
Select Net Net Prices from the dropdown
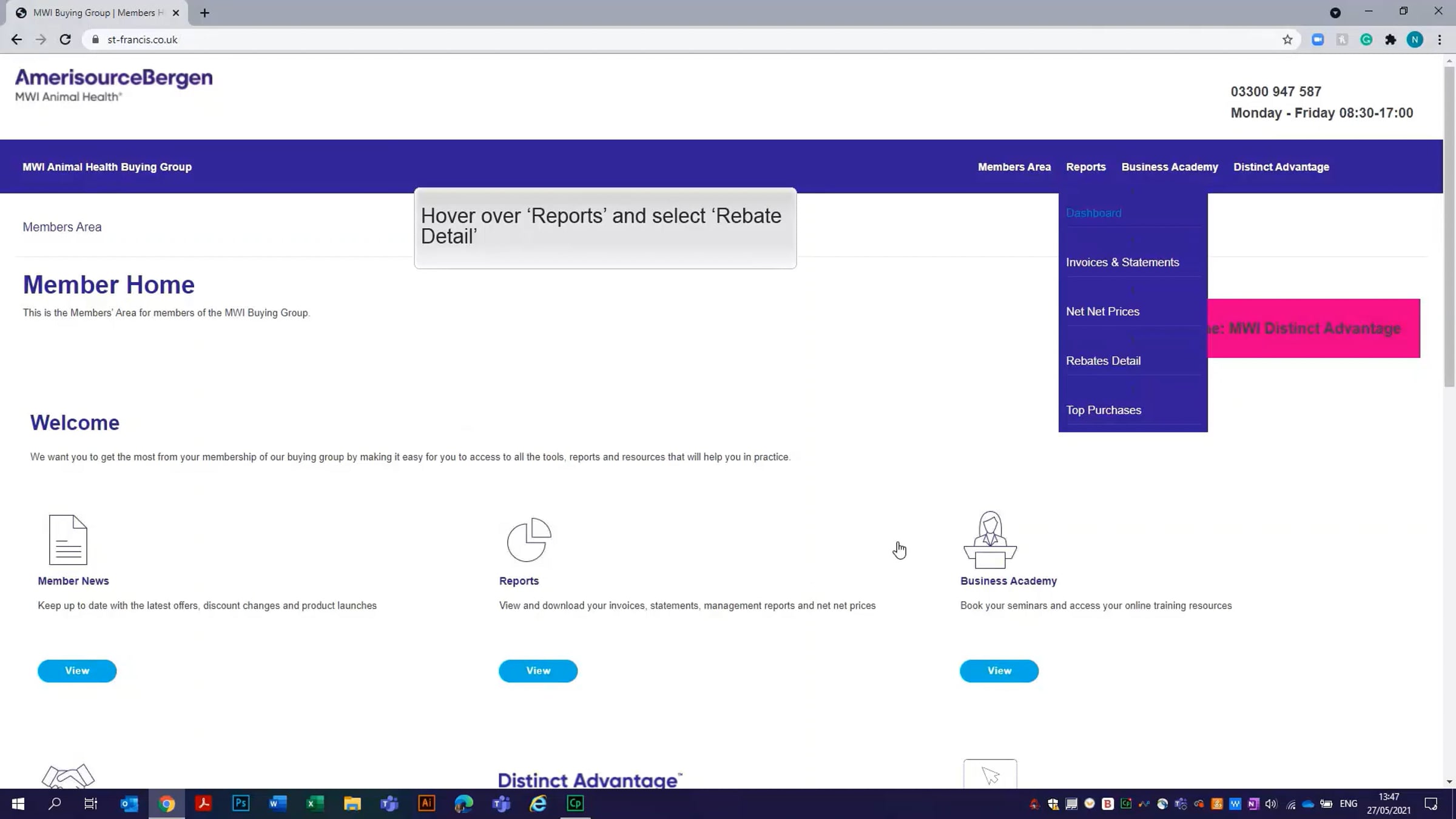(x=1103, y=311)
